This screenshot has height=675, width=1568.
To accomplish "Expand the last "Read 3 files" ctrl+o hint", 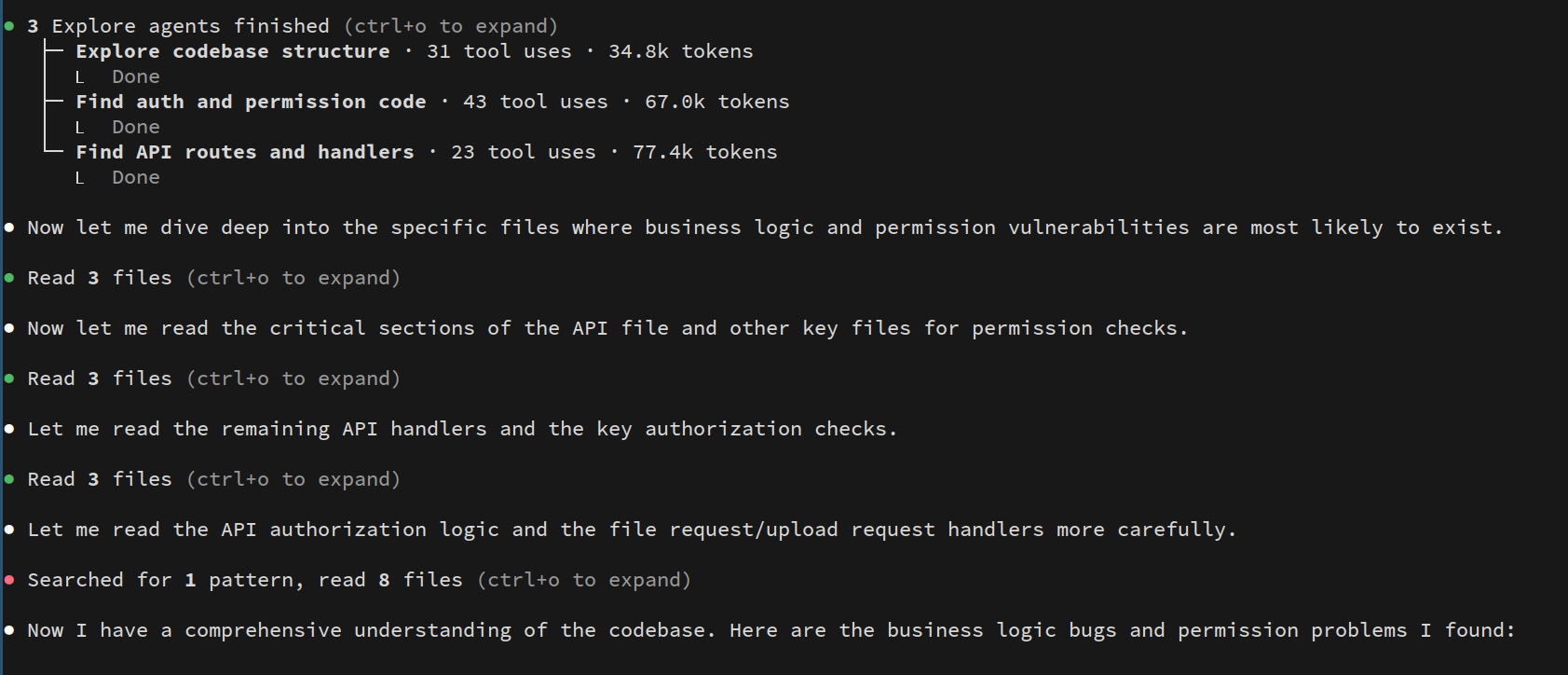I will (x=293, y=479).
